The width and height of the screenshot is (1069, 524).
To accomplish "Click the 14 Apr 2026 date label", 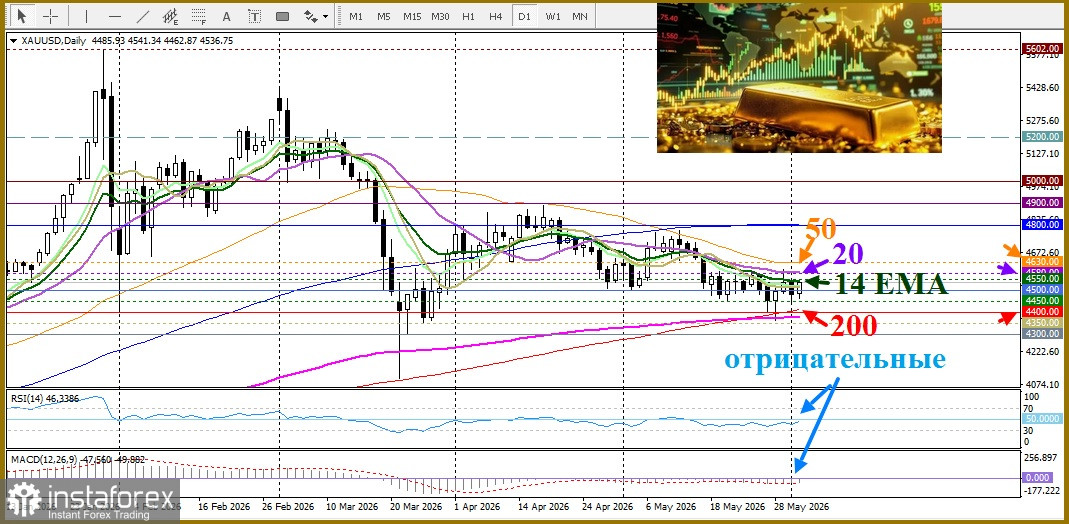I will (543, 508).
